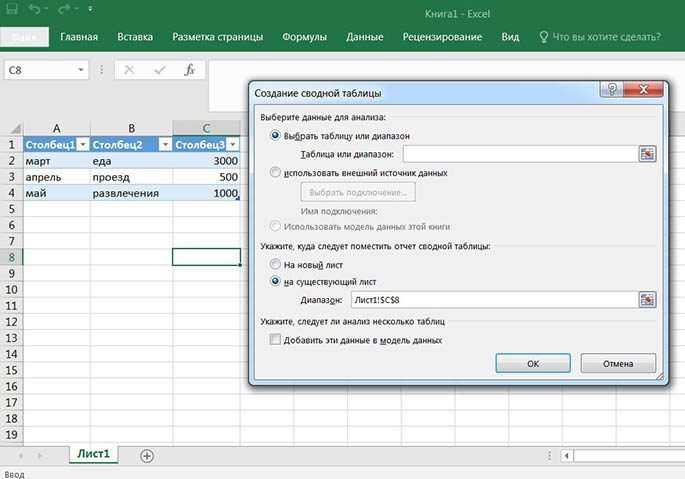Select the На новый лист radio button

tap(275, 264)
